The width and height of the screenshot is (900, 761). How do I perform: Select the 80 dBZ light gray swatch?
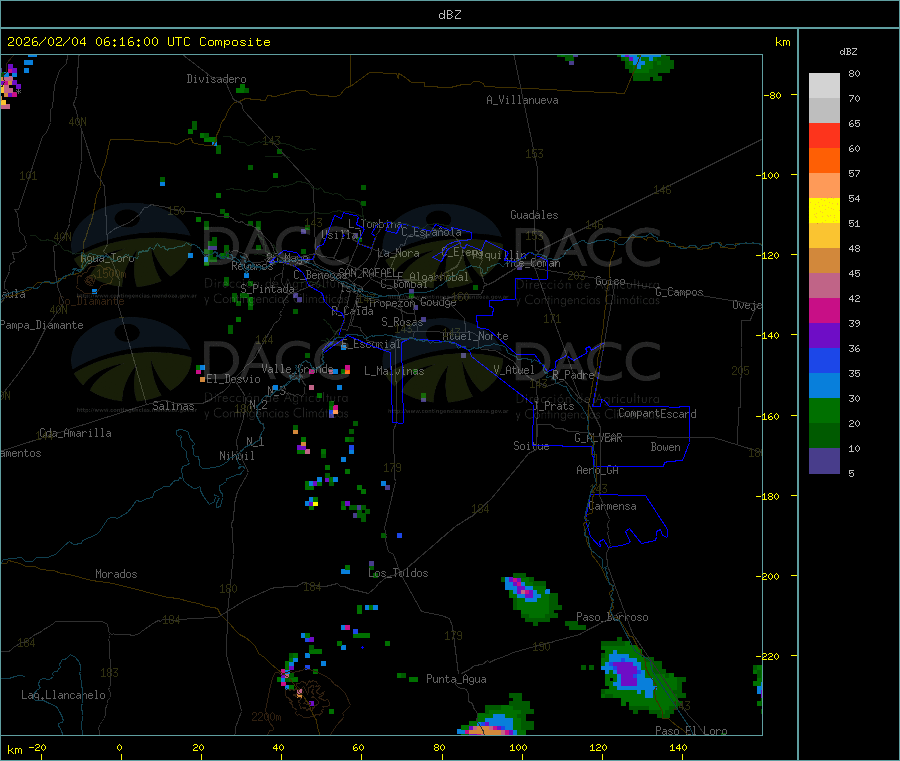coord(824,86)
